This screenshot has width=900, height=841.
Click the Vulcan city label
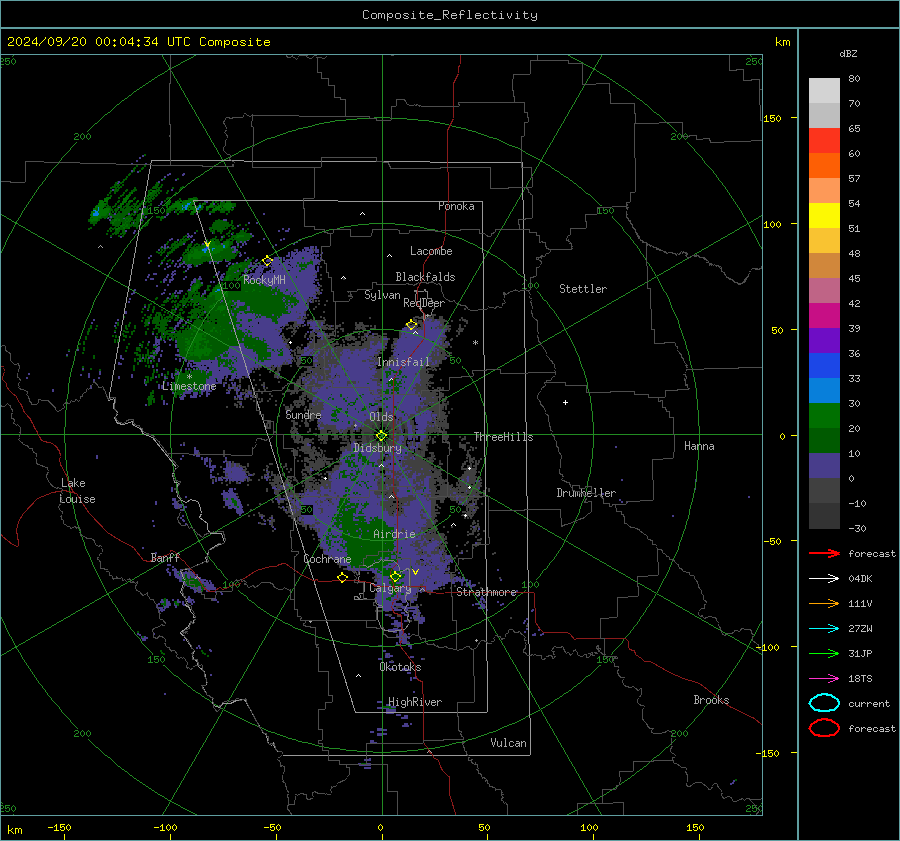coord(508,743)
